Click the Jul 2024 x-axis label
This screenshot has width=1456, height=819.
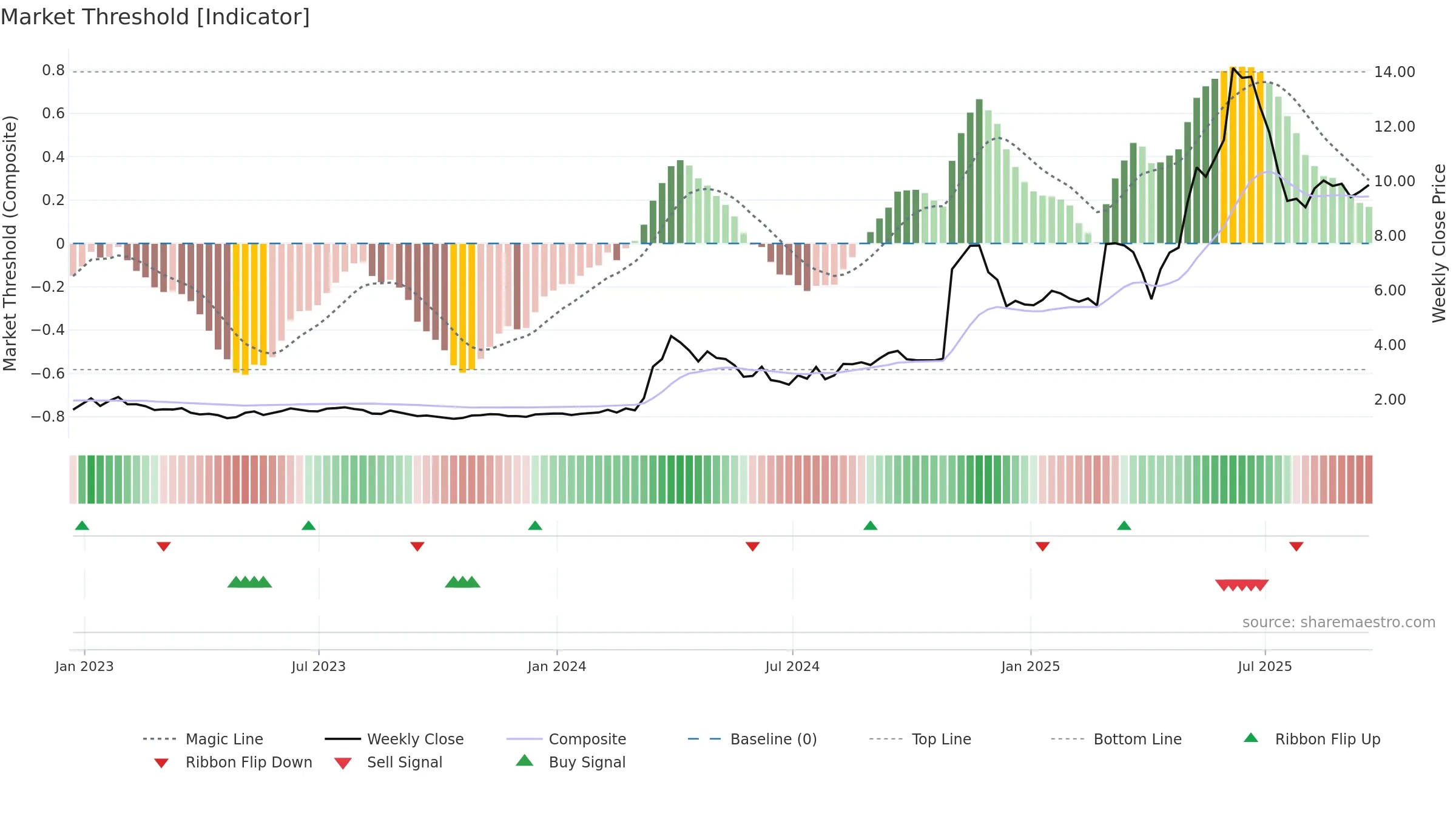point(792,667)
